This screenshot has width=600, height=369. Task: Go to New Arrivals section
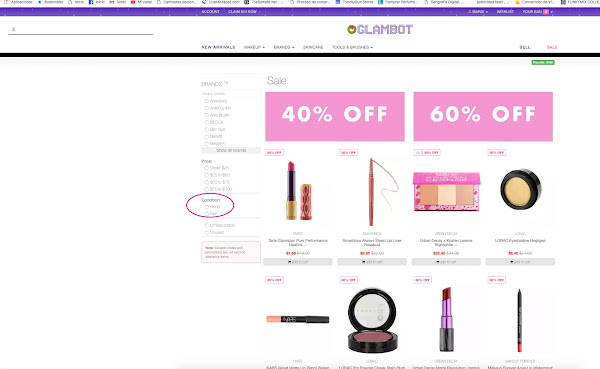click(x=218, y=47)
